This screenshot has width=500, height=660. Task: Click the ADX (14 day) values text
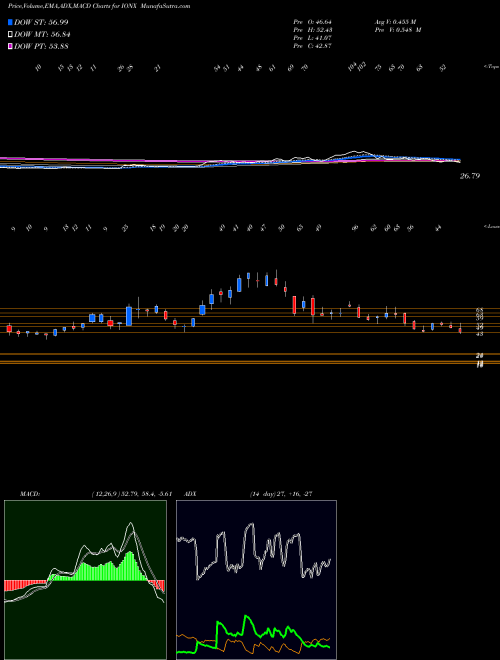(x=281, y=494)
